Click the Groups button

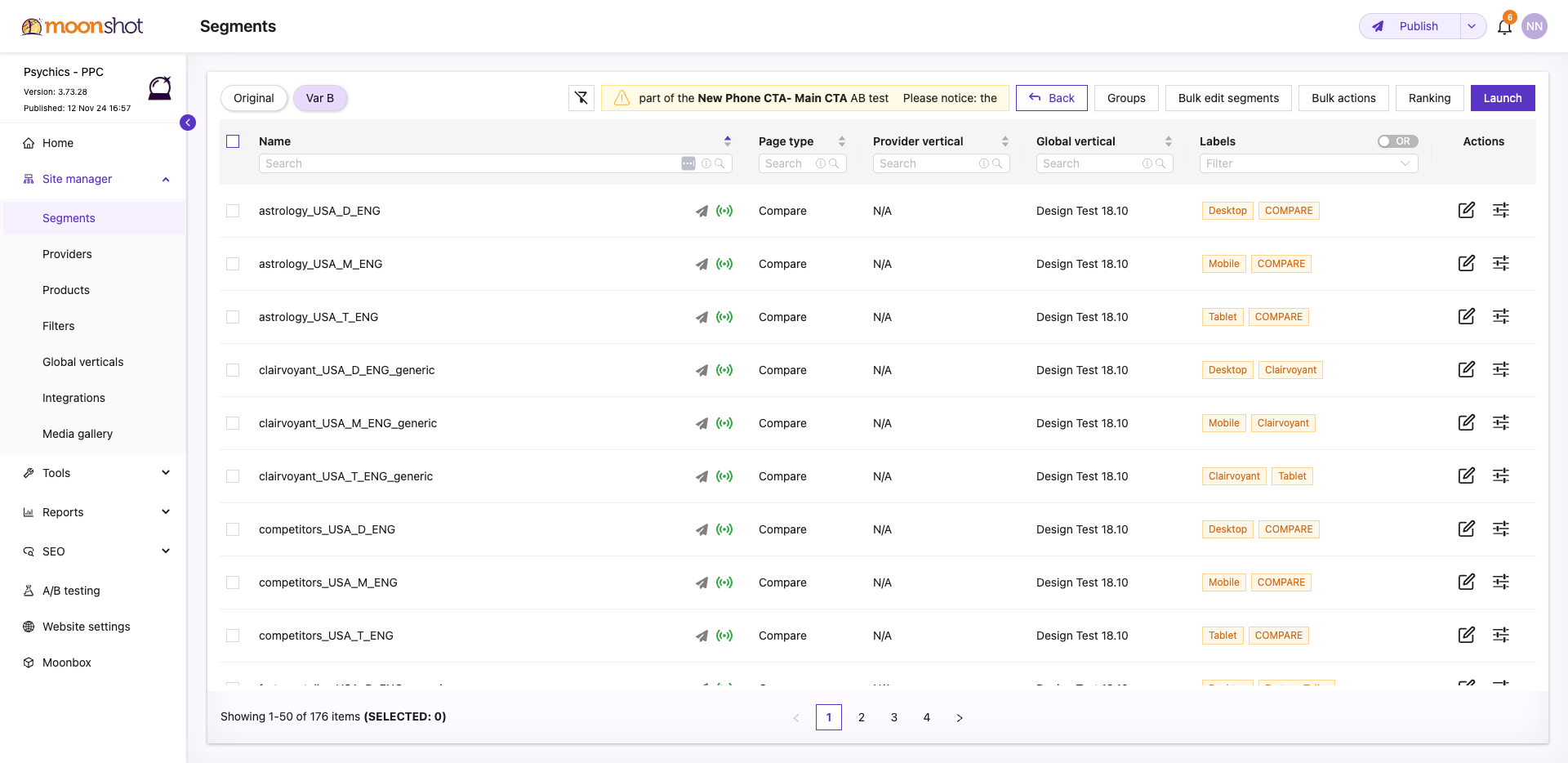[1126, 98]
